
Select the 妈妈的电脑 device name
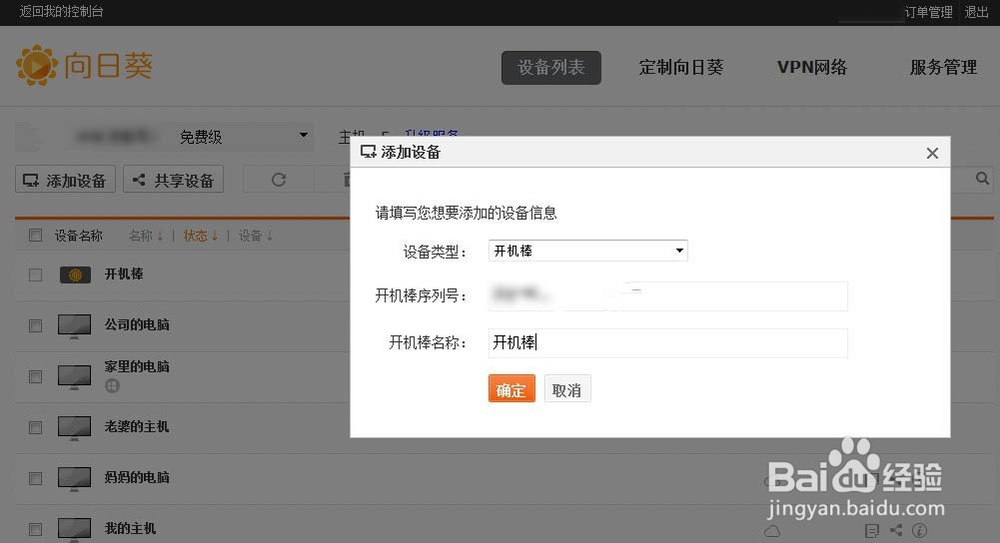pos(137,478)
